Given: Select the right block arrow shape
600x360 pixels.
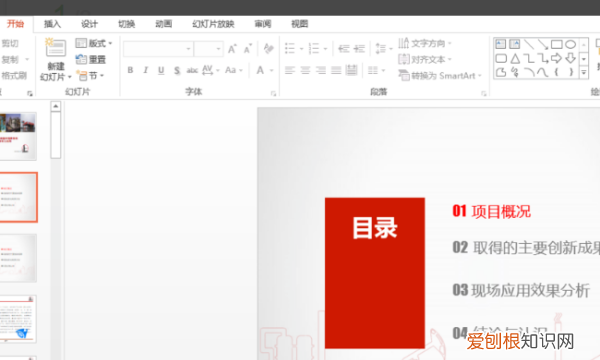Looking at the screenshot, I should click(557, 59).
